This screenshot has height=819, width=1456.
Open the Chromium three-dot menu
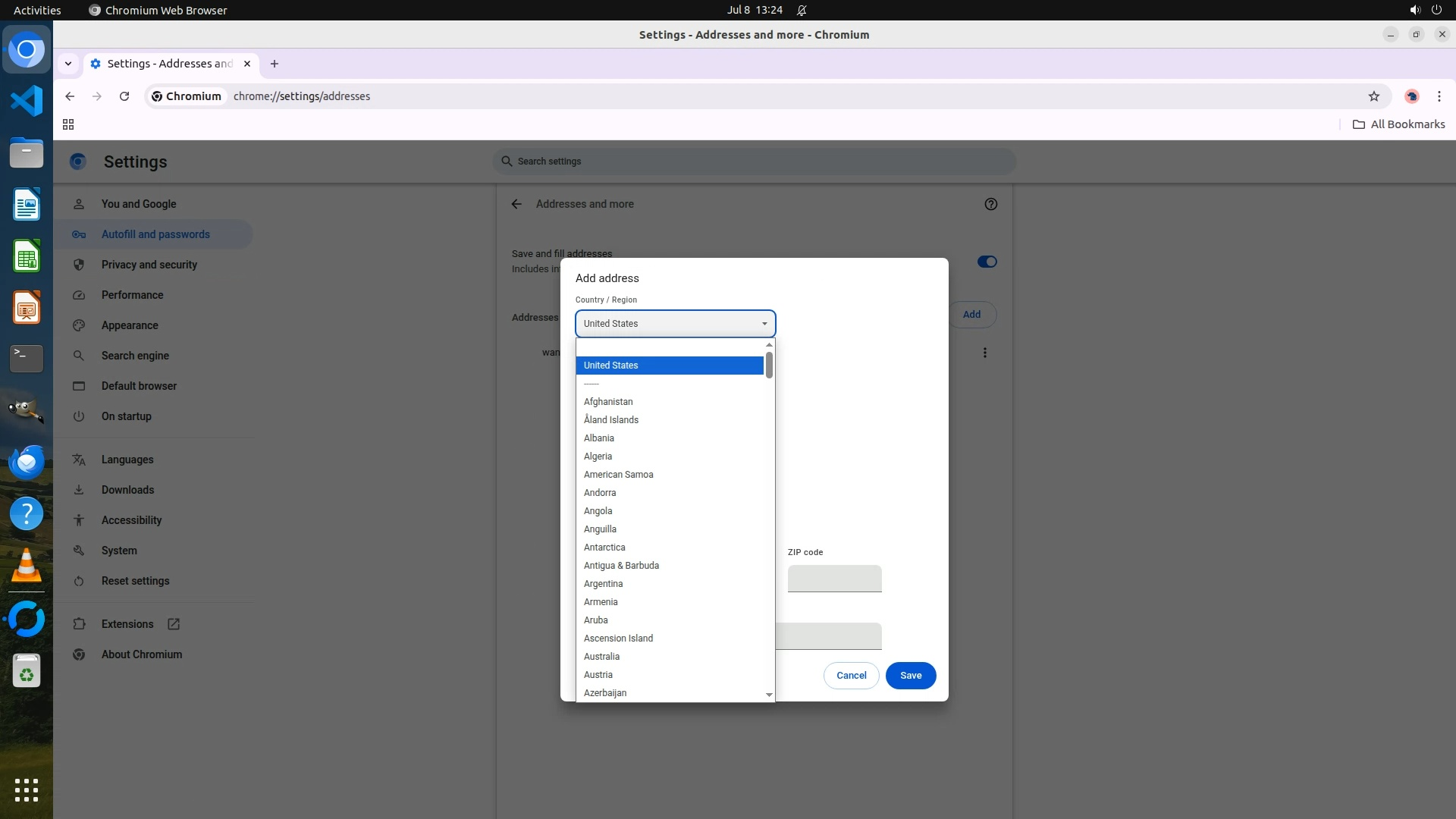(1439, 96)
